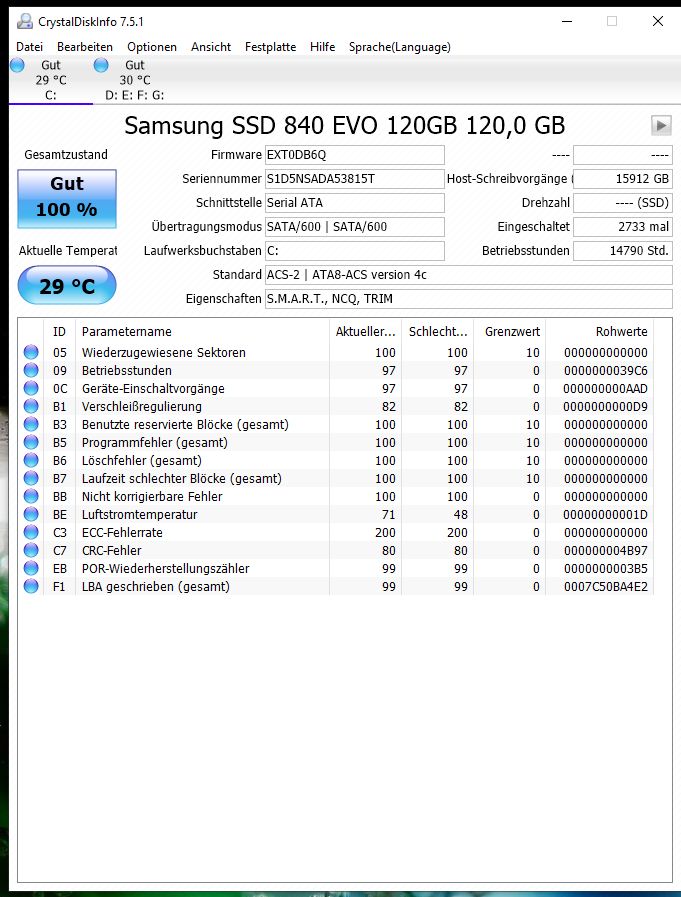Click status orb of ECC-Fehlerrate row
Viewport: 681px width, 897px height.
(31, 533)
